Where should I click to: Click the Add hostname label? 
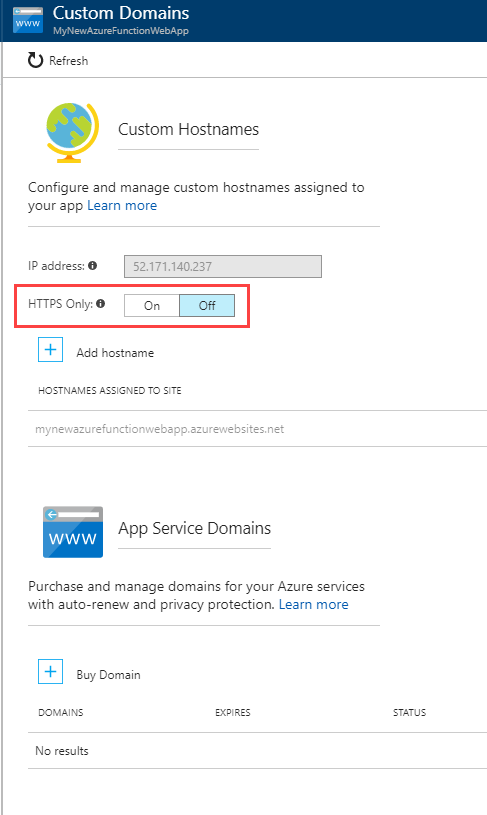(x=115, y=353)
